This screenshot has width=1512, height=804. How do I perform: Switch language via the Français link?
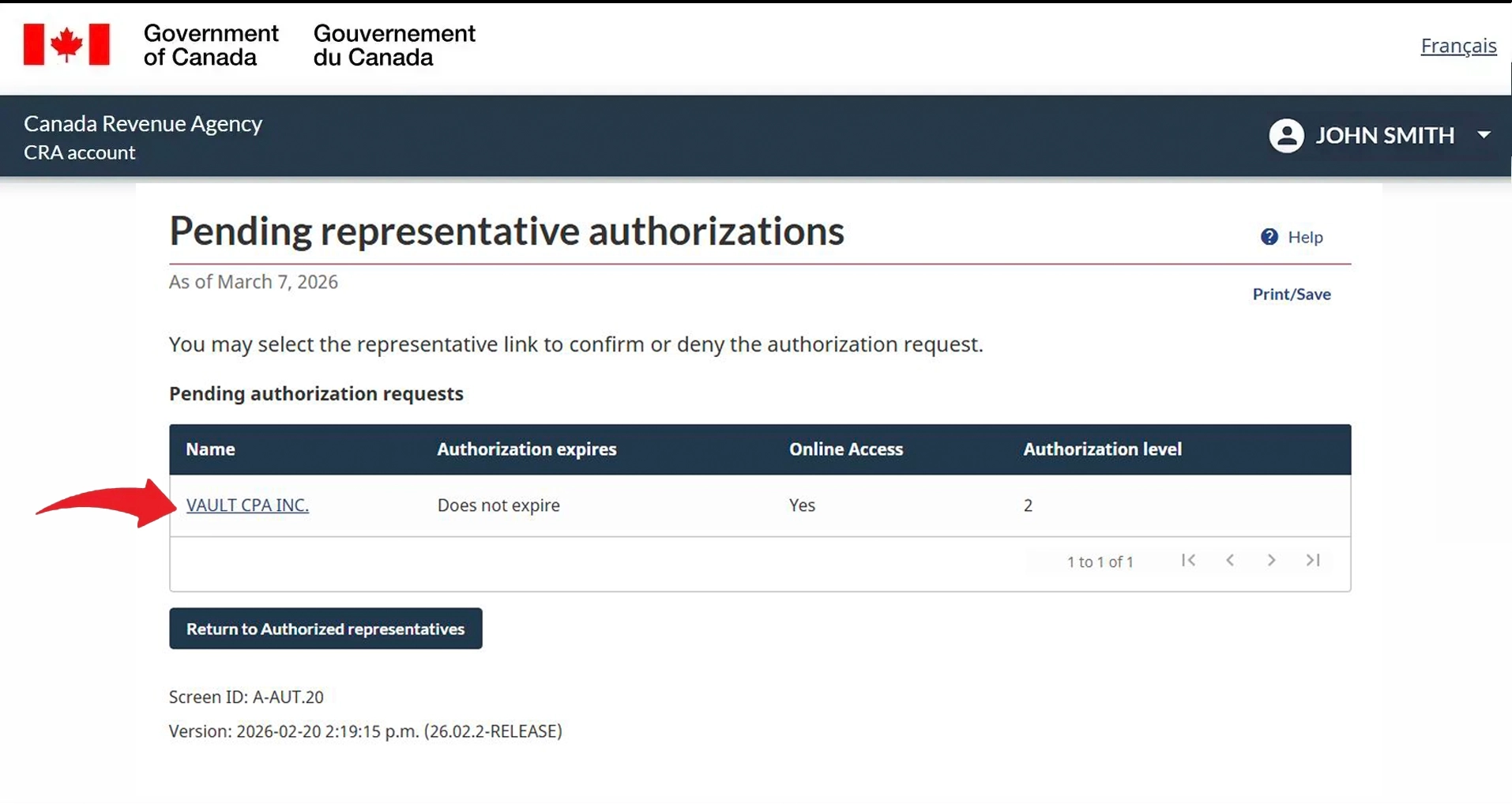(x=1457, y=46)
